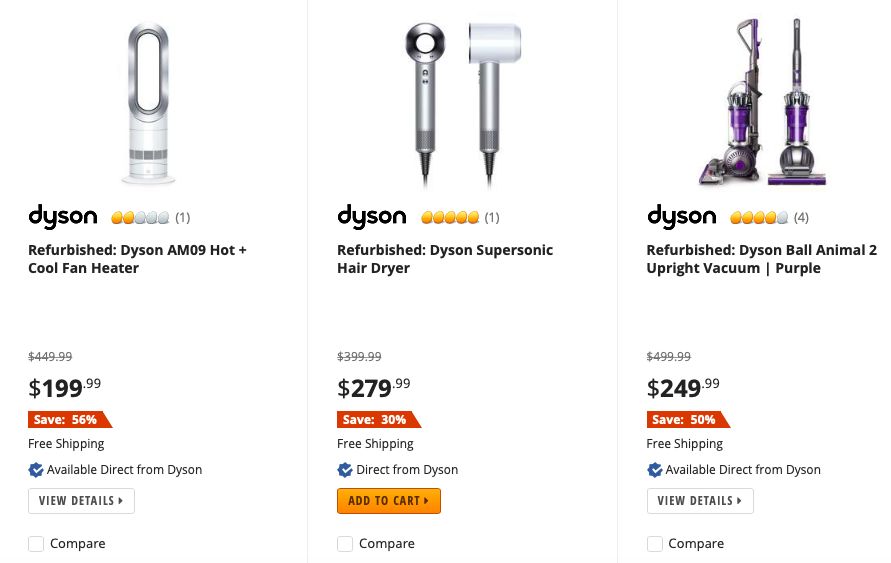Click the verified badge on the Ball Animal 2 listing
This screenshot has height=563, width=891.
(x=655, y=470)
